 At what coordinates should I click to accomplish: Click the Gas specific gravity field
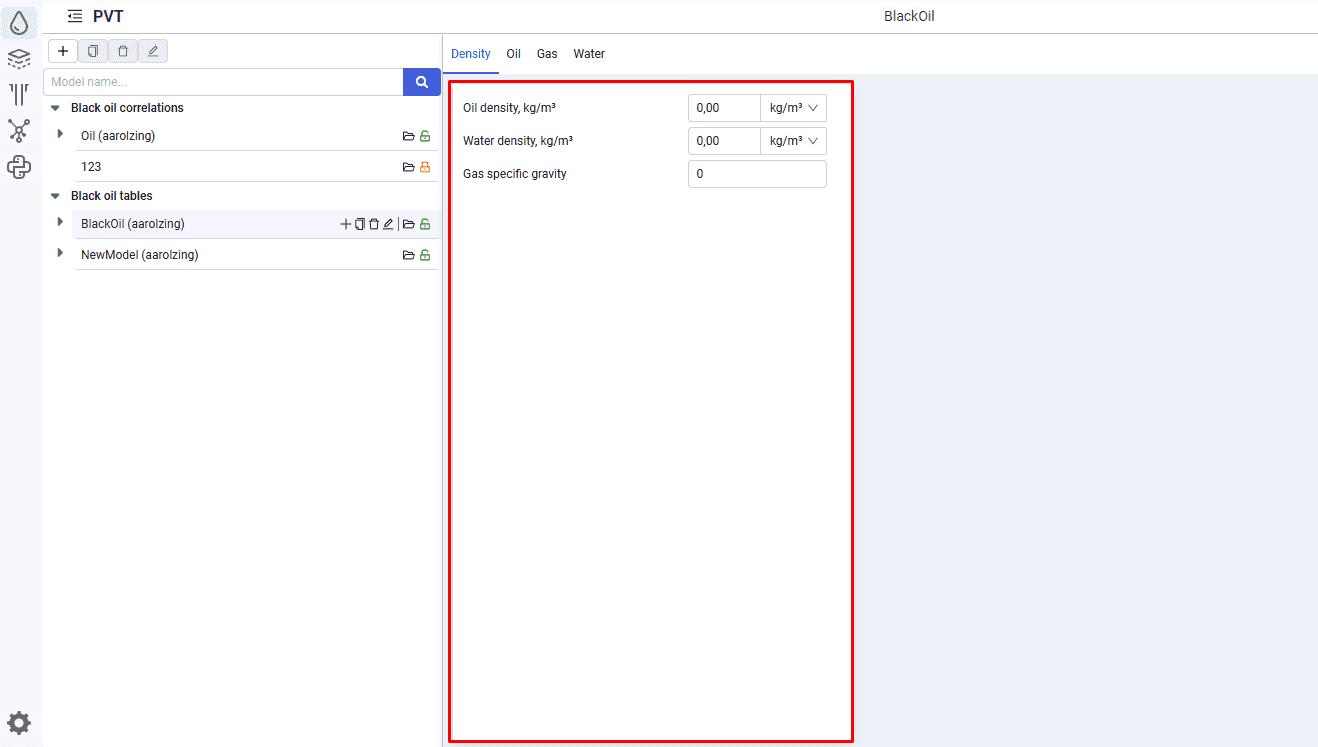coord(757,174)
